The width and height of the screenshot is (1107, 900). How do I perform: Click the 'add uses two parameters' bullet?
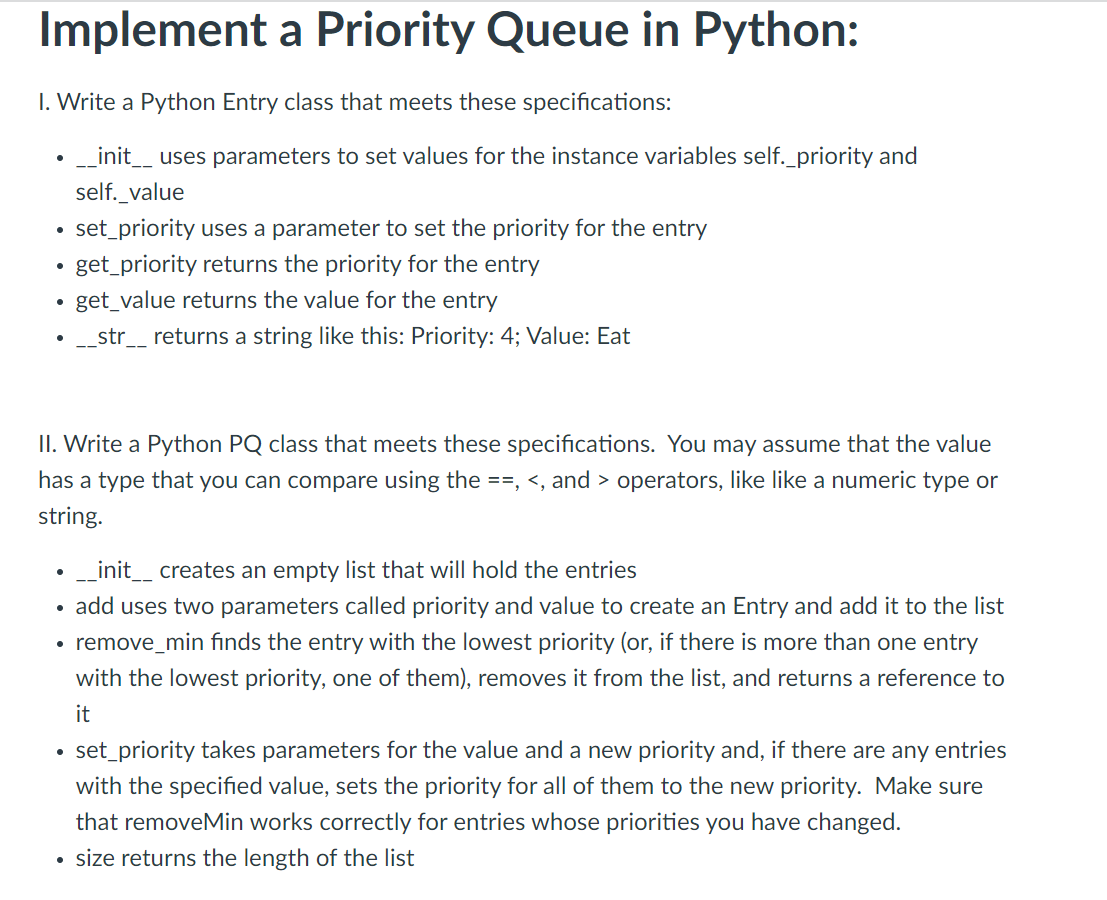[x=539, y=606]
